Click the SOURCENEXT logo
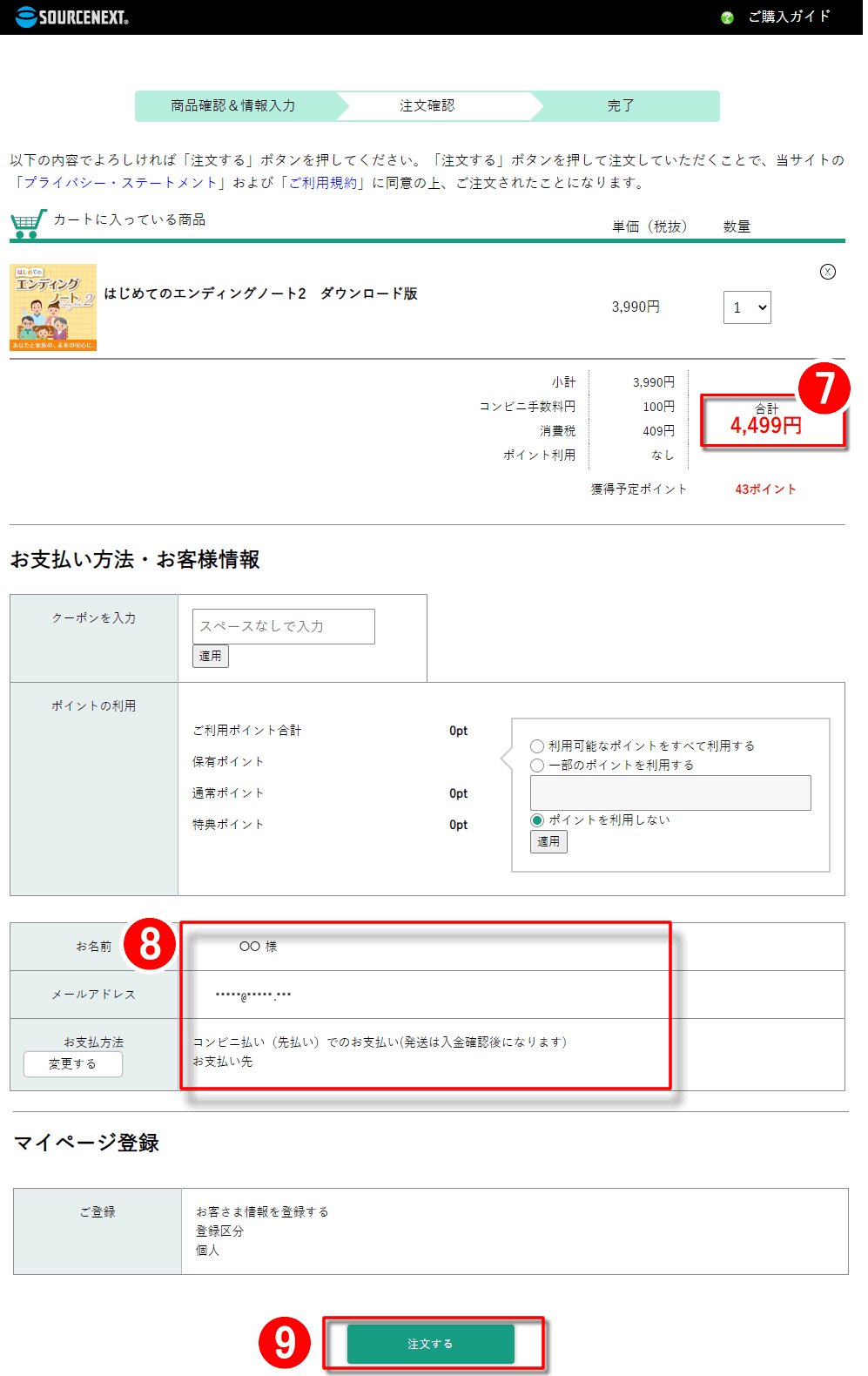The image size is (868, 1376). [72, 17]
